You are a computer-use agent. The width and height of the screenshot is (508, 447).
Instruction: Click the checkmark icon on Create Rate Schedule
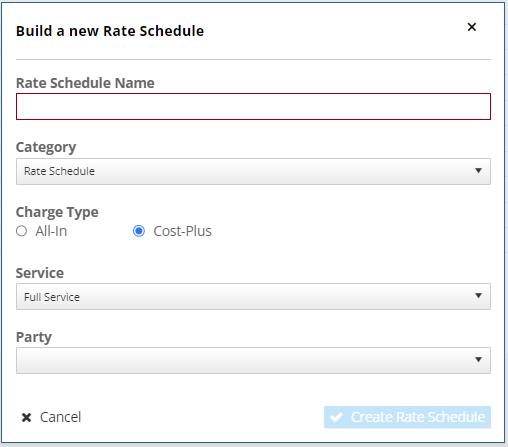coord(336,417)
